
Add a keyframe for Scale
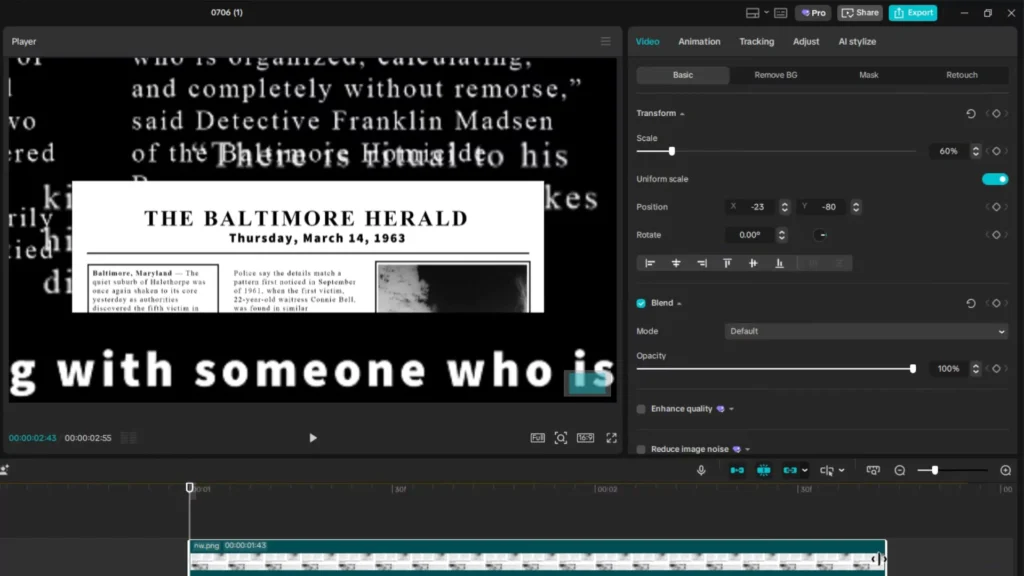point(996,152)
